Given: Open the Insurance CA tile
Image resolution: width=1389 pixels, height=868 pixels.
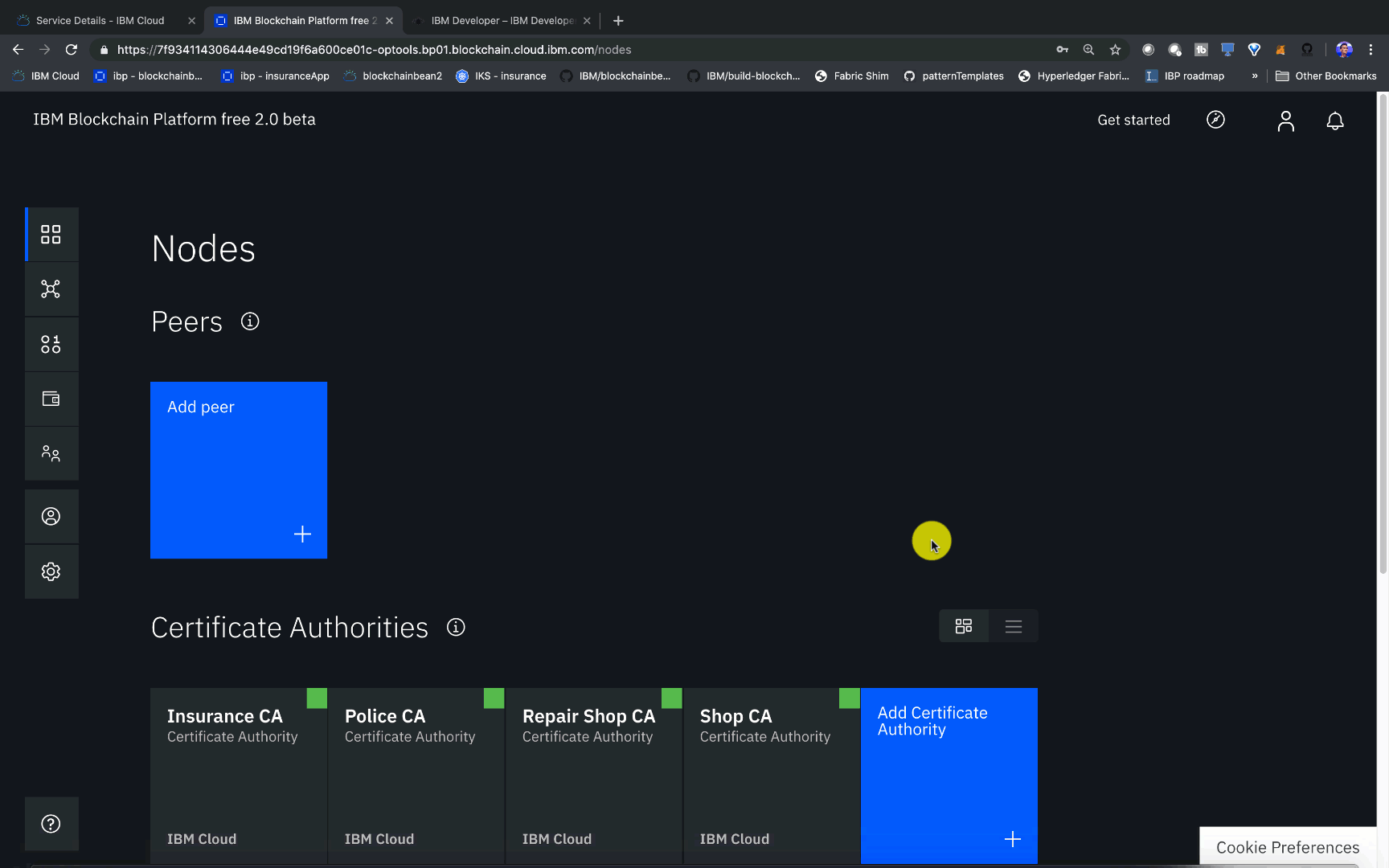Looking at the screenshot, I should tap(239, 776).
